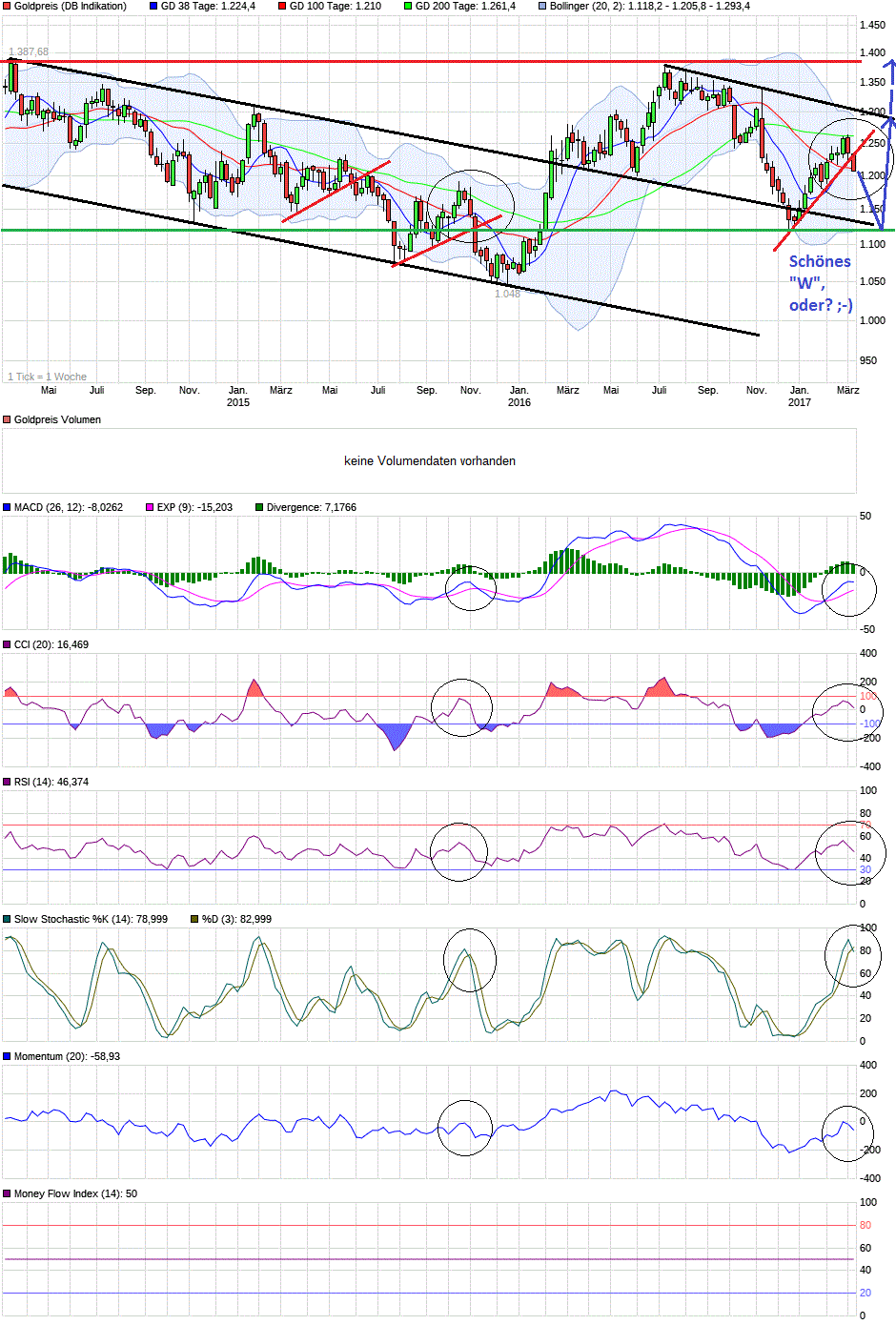Click the Slow Stochastic %K legend icon
Viewport: 896px width, 1325px height.
tap(7, 919)
